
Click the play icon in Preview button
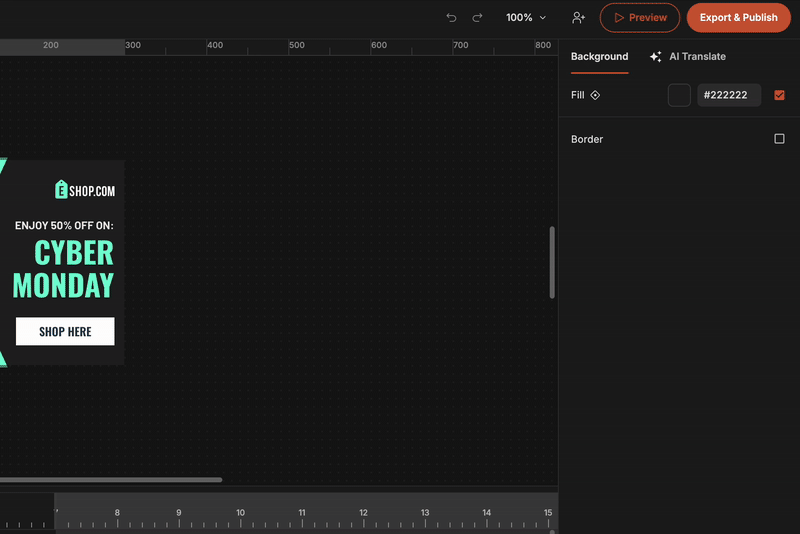(x=619, y=18)
